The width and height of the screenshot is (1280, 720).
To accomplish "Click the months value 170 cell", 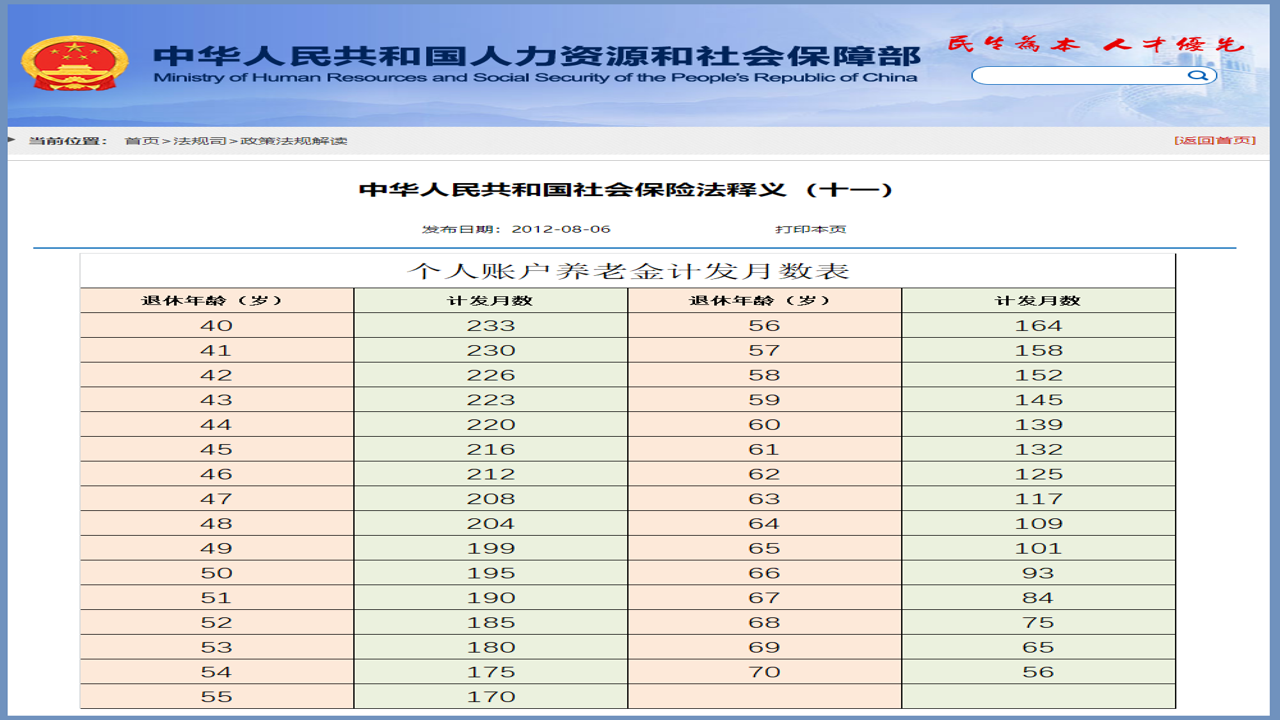I will pos(491,696).
